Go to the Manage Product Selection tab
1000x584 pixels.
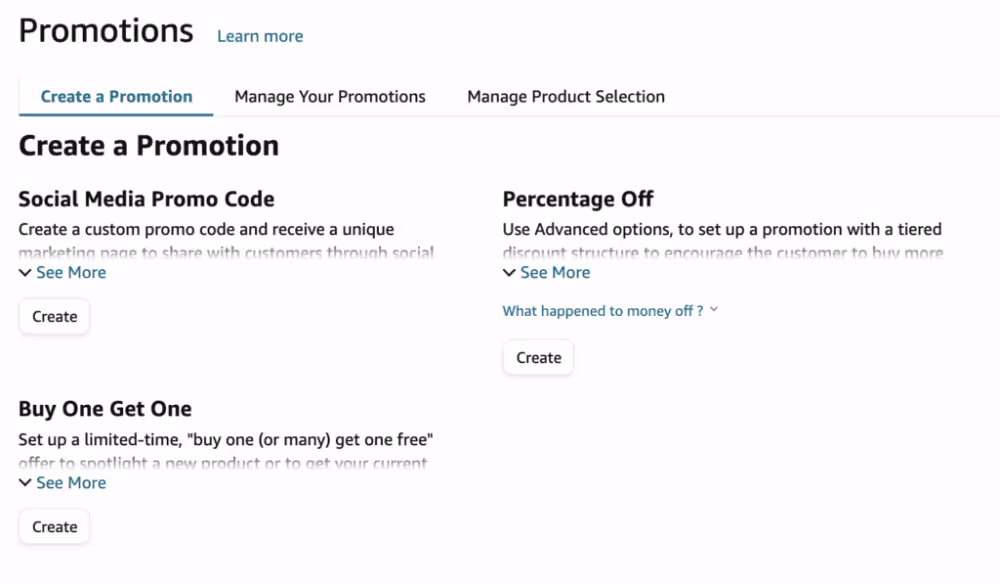[x=566, y=97]
